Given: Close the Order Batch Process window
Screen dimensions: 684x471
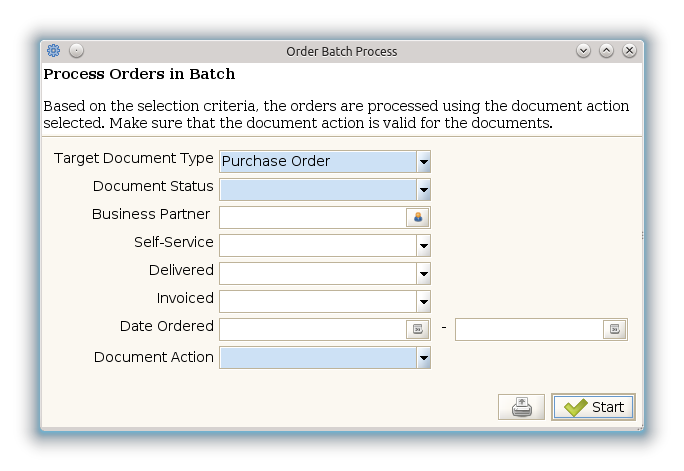Looking at the screenshot, I should (630, 51).
